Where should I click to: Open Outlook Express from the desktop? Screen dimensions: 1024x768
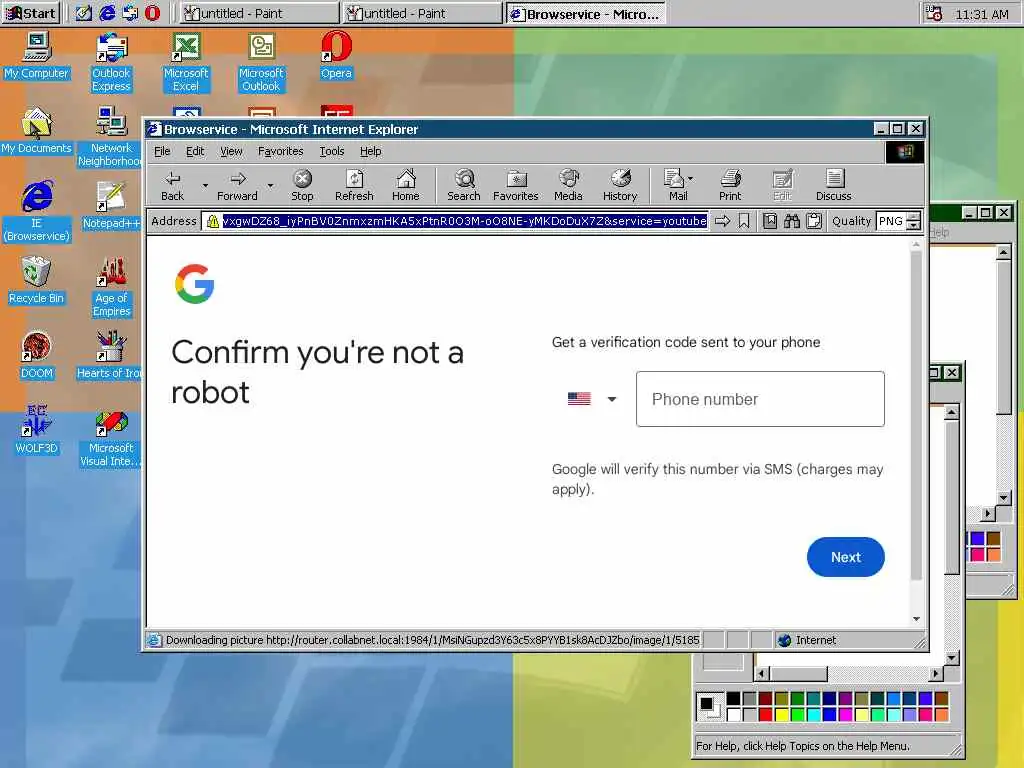pyautogui.click(x=111, y=63)
